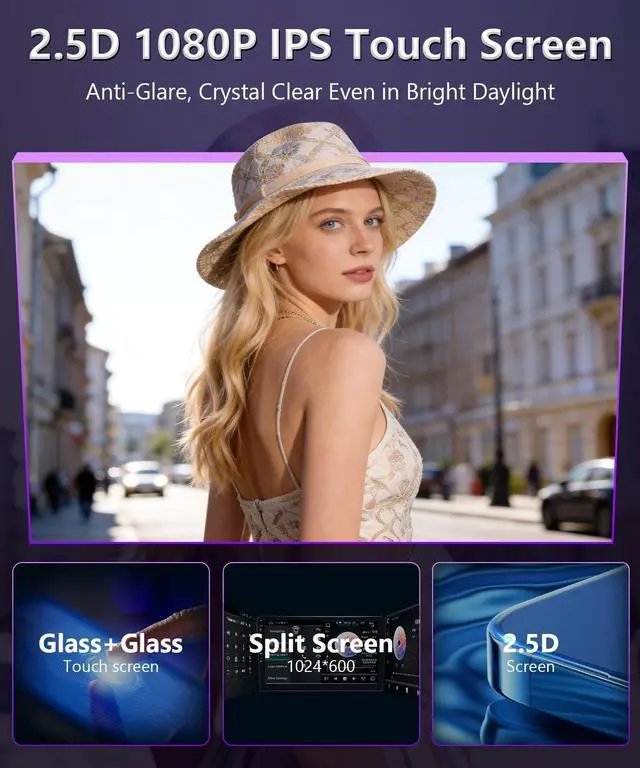Open the Glass+Glass touch screen card
This screenshot has height=768, width=640.
pos(111,653)
